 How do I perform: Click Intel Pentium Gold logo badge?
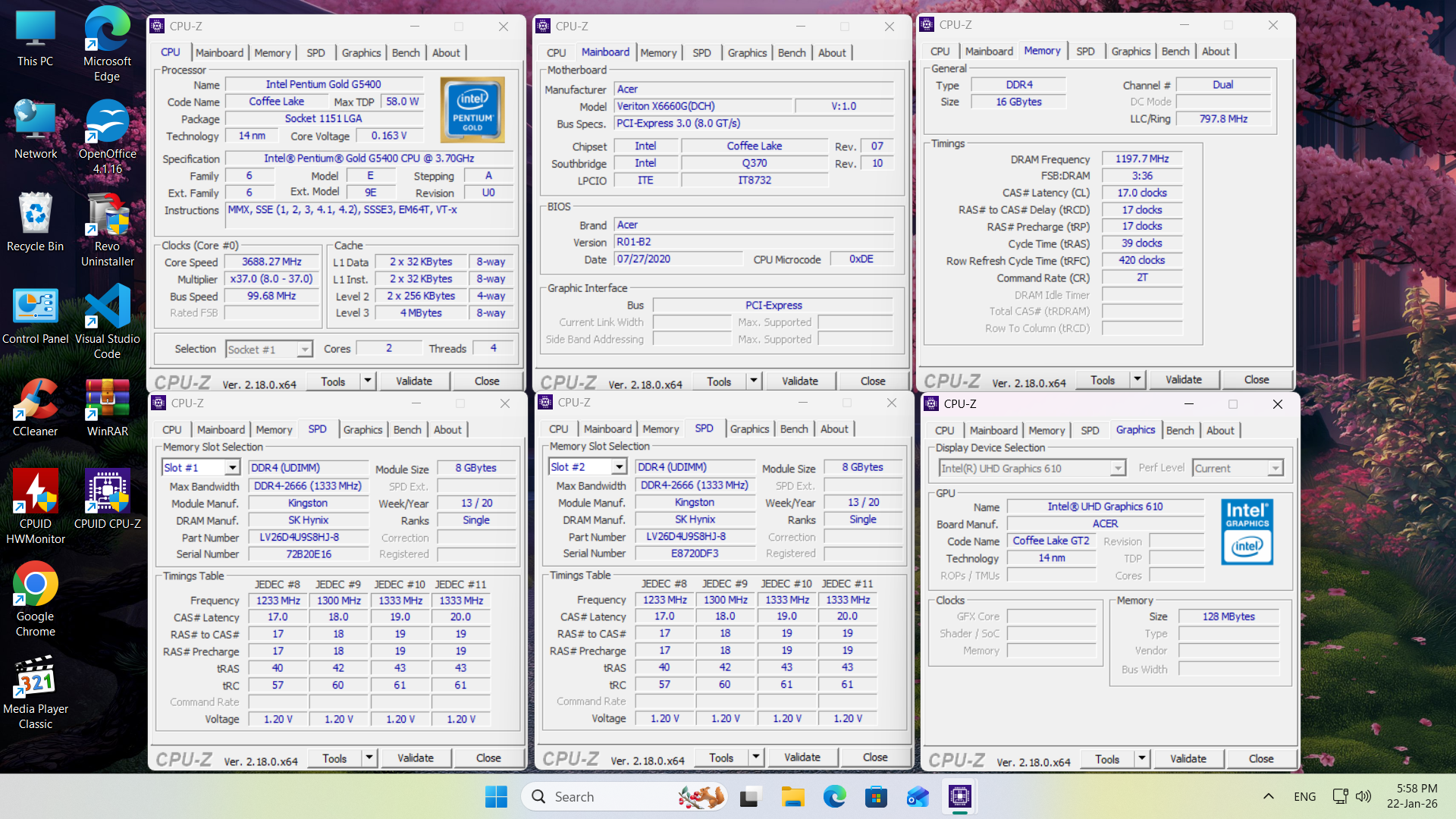click(x=472, y=111)
